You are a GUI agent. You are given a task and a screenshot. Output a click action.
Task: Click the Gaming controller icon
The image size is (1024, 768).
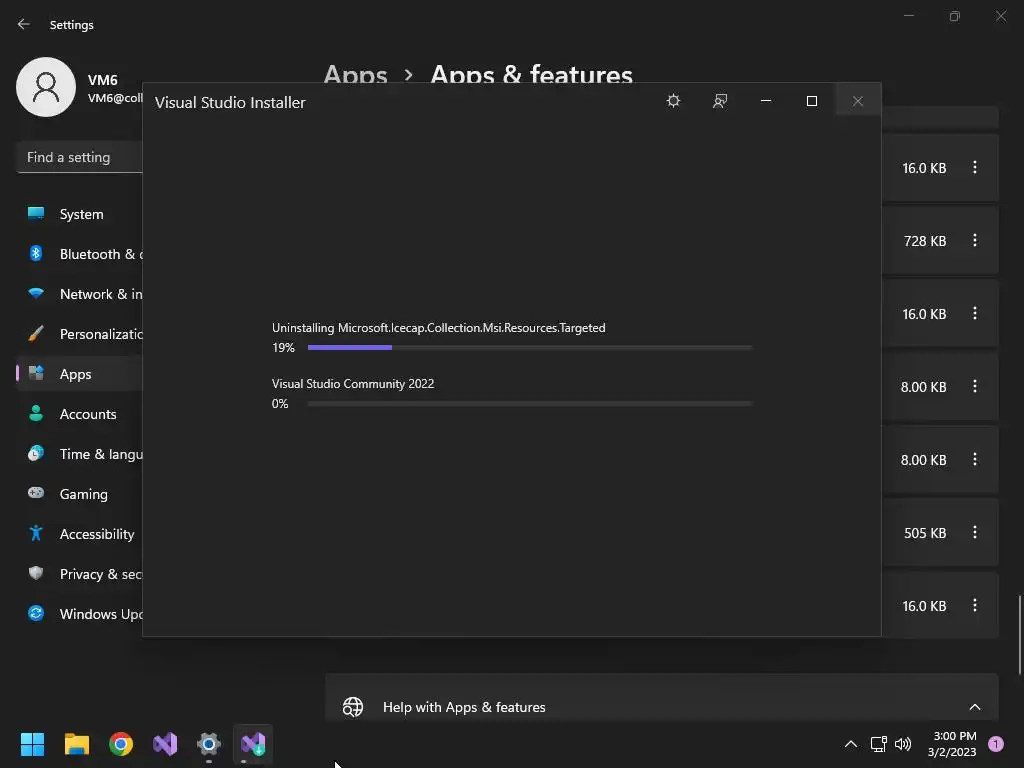click(x=36, y=492)
